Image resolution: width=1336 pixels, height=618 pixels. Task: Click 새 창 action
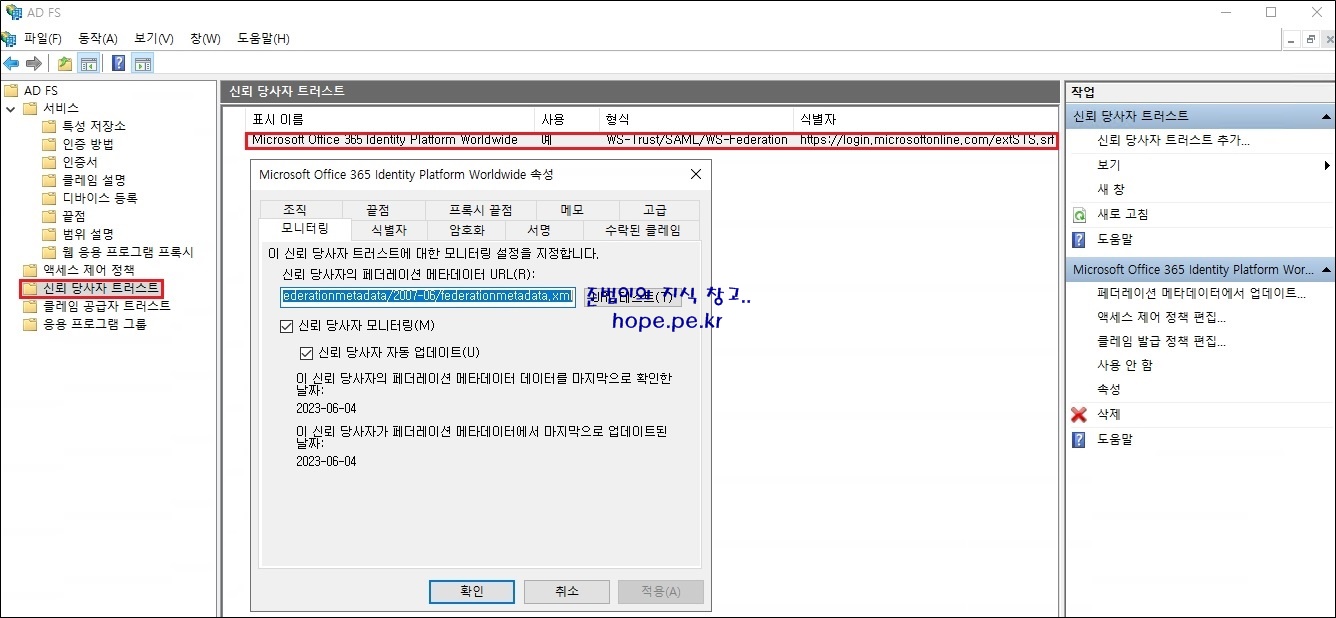tap(1111, 189)
